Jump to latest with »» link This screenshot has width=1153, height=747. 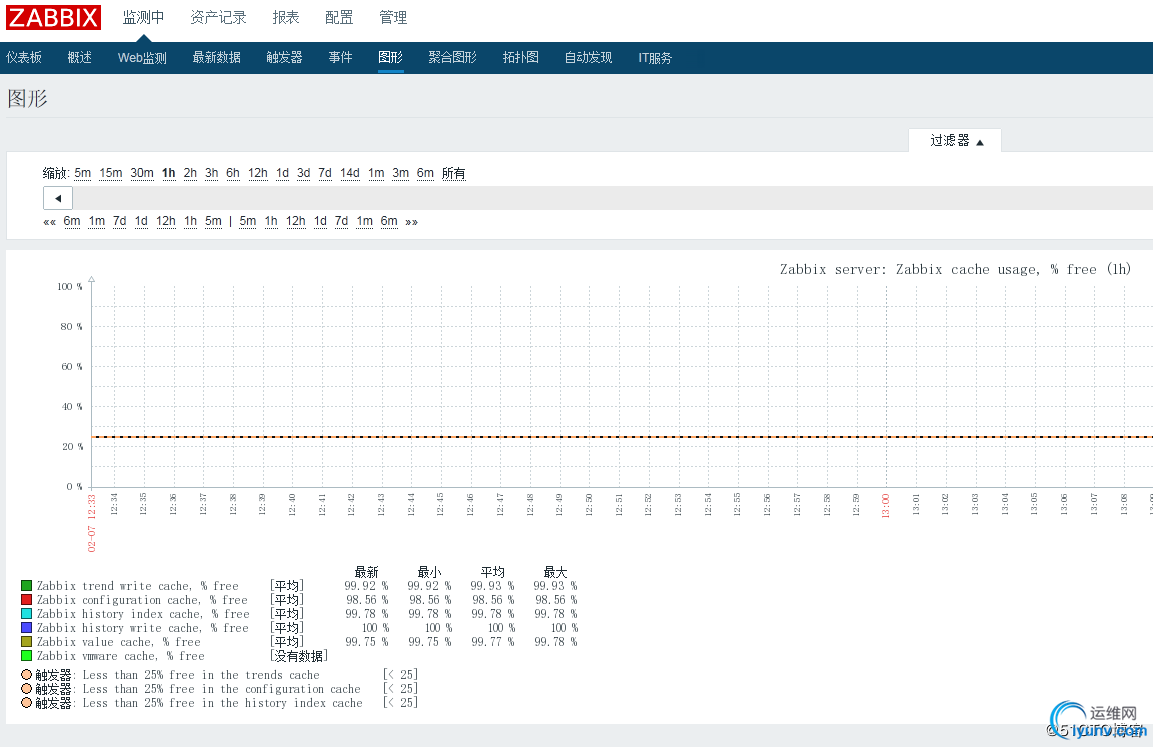(x=412, y=222)
